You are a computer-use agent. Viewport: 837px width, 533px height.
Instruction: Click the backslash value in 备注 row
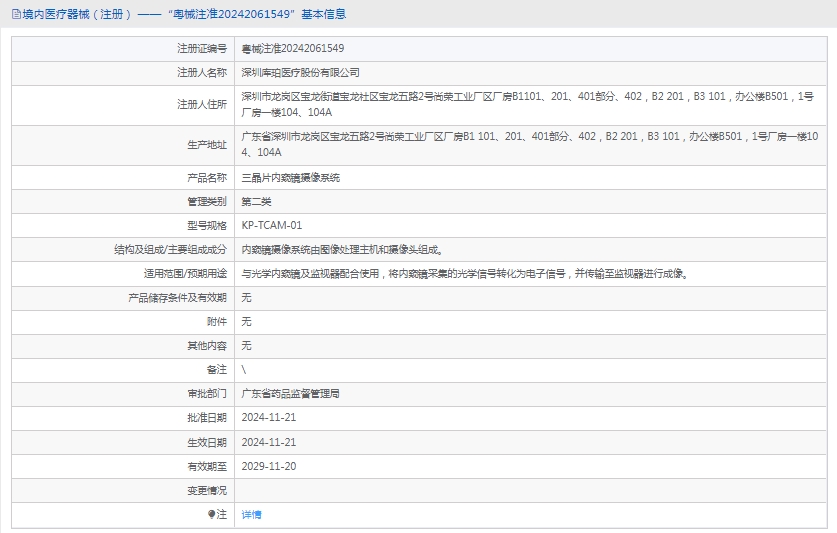click(x=244, y=370)
